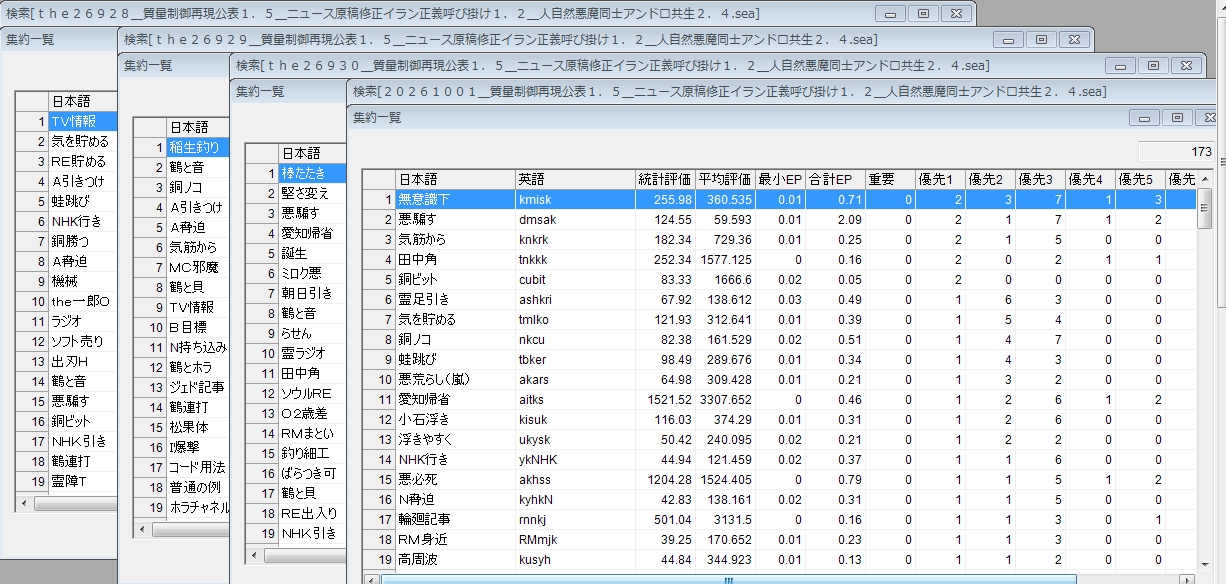Select the 愛知帰省 row in front table
This screenshot has height=584, width=1226.
point(779,399)
